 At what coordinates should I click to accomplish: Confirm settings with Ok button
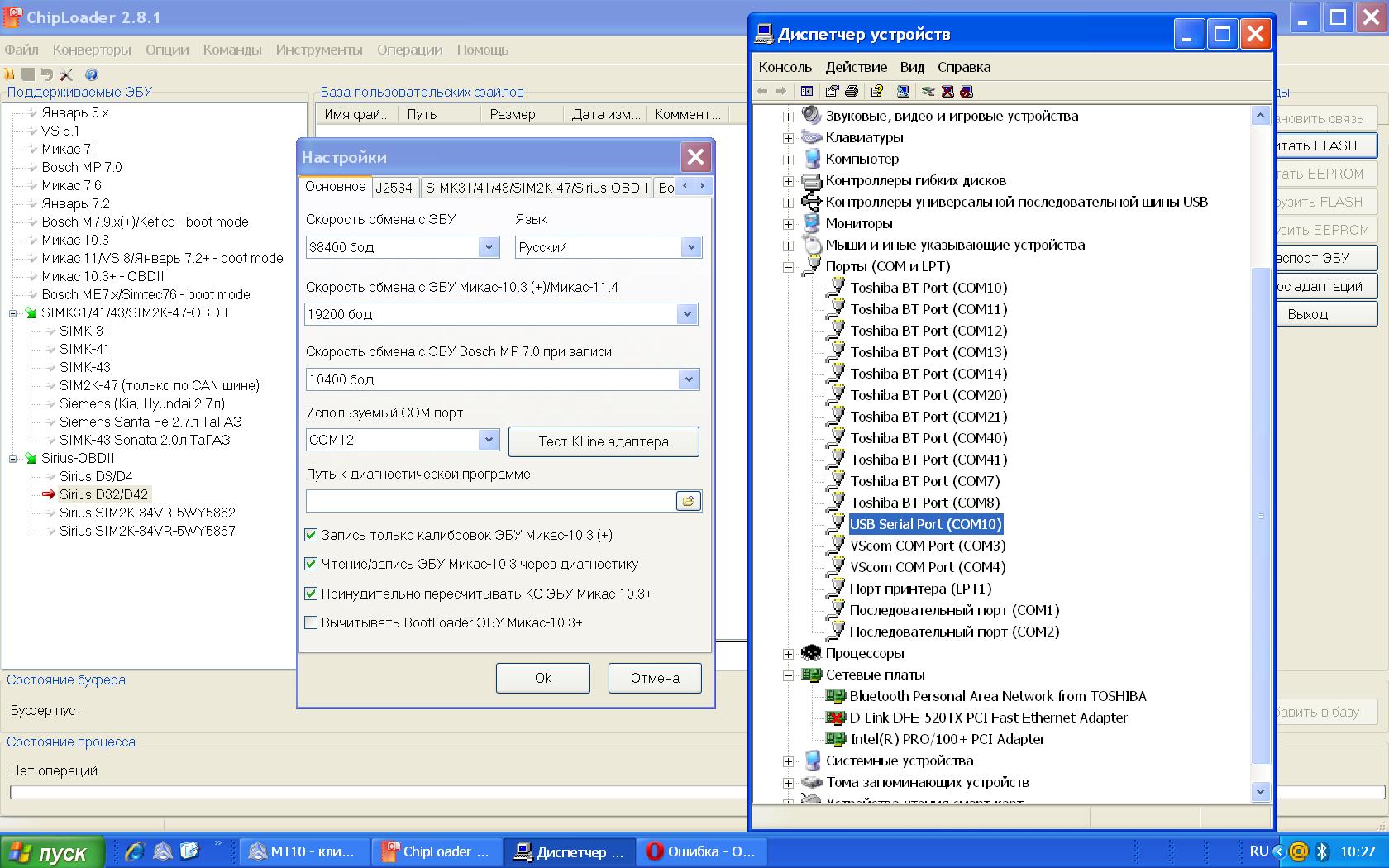[543, 678]
